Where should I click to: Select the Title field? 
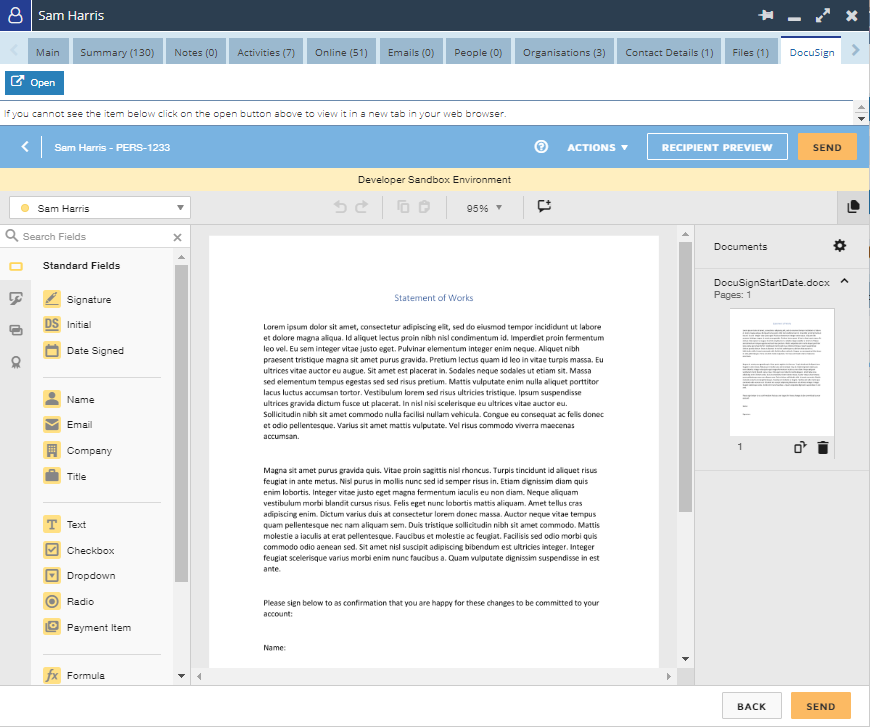tap(65, 476)
